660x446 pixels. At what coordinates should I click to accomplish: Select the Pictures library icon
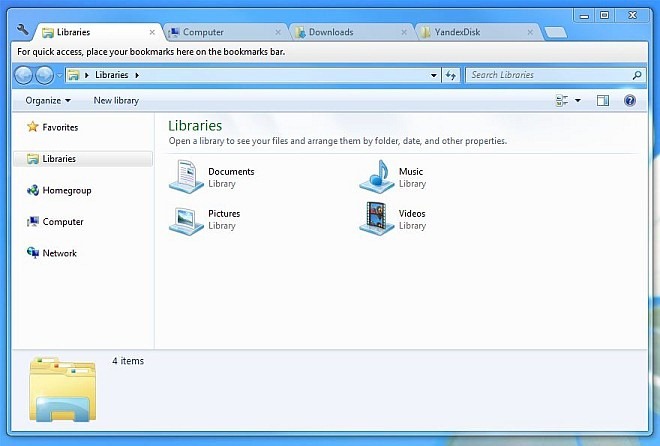click(186, 221)
